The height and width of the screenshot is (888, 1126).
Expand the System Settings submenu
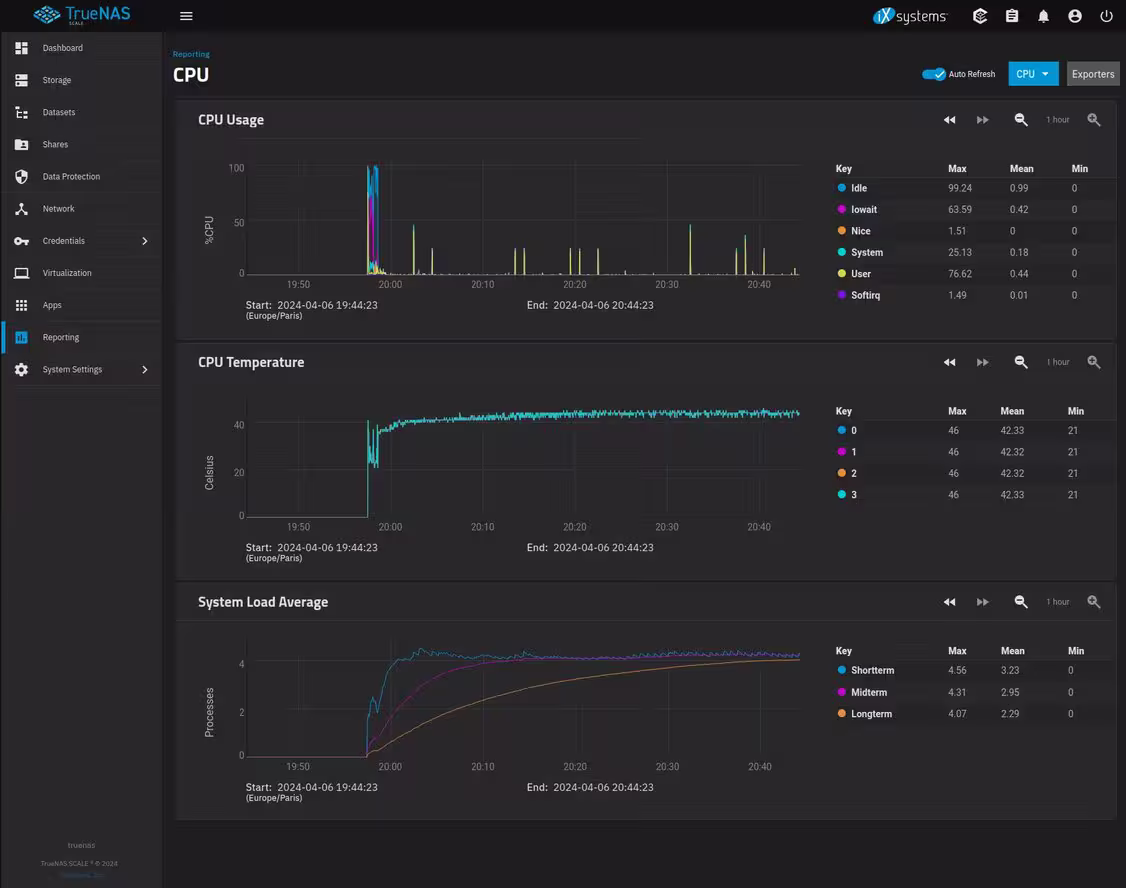point(144,370)
